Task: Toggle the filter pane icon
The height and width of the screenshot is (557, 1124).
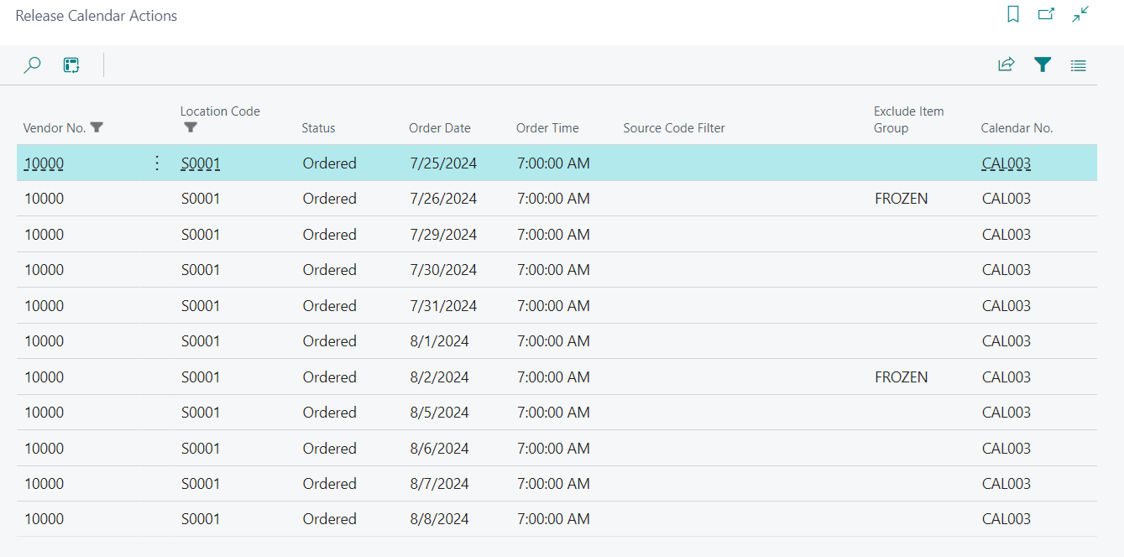Action: click(x=1042, y=66)
